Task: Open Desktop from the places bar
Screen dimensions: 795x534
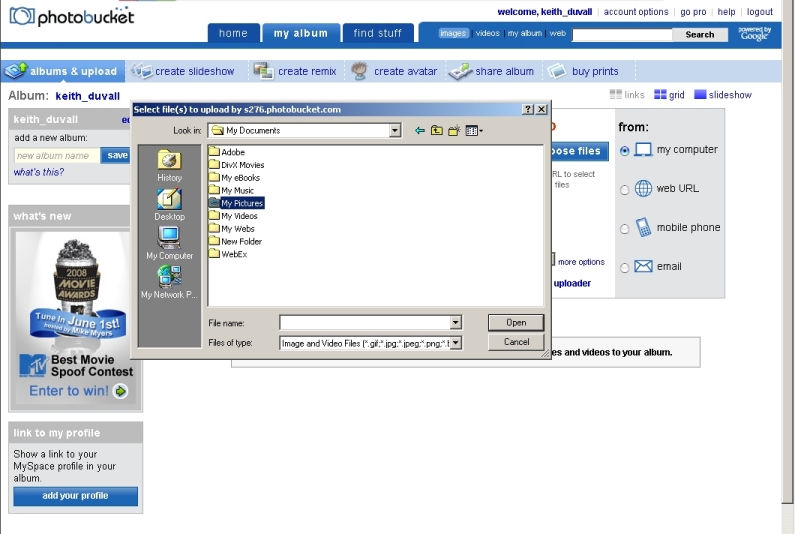Action: [169, 204]
